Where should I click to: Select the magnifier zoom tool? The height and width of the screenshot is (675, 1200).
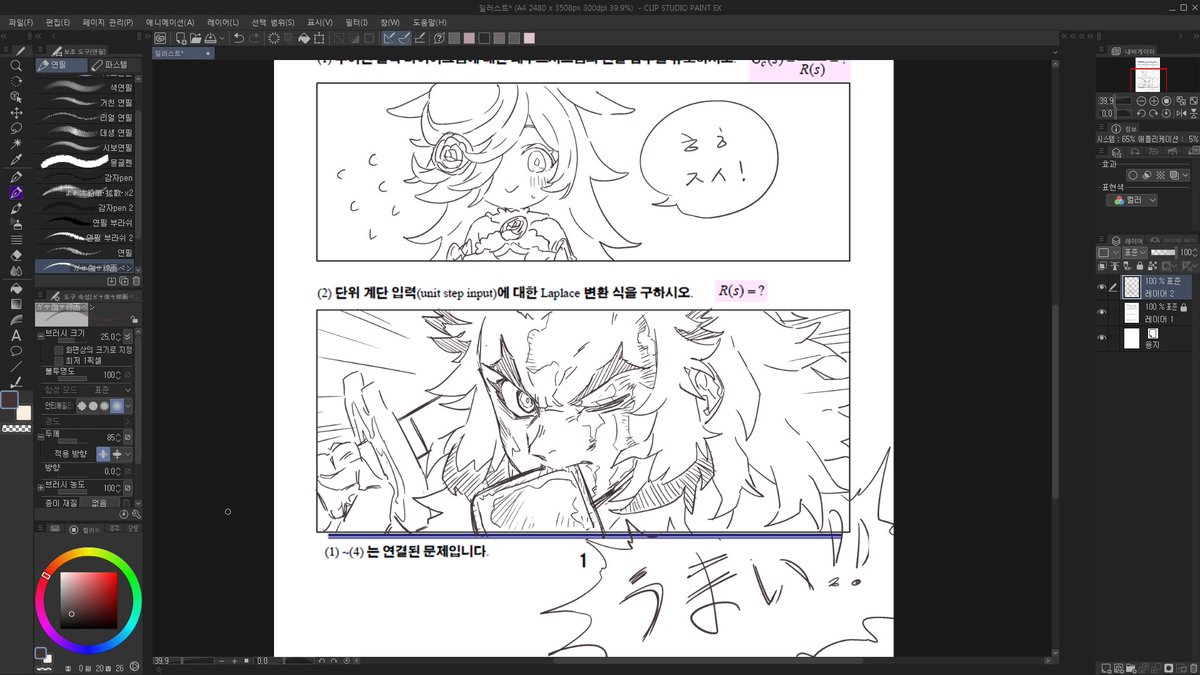(16, 65)
